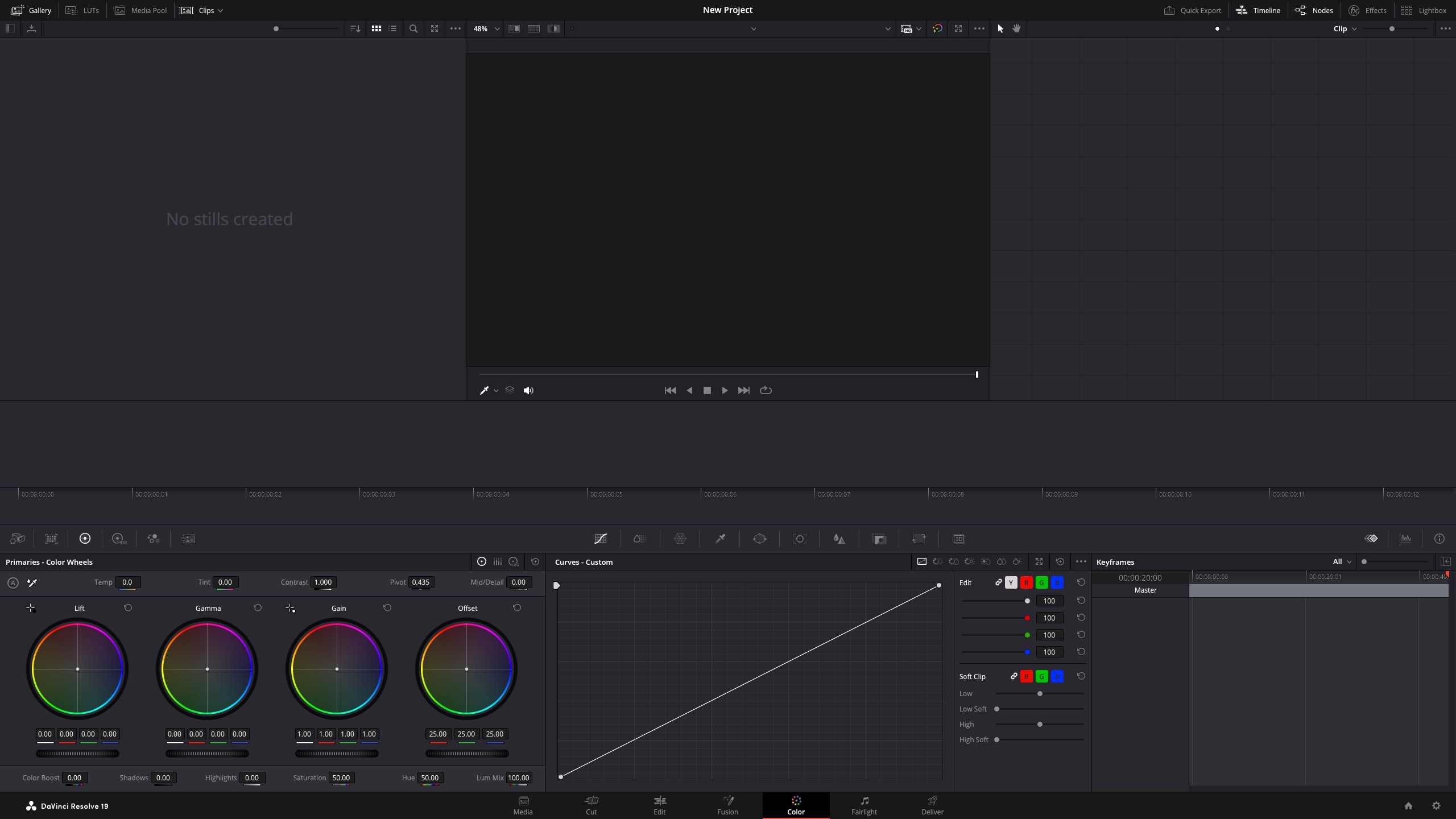
Task: Open the Power Windows palette
Action: click(760, 539)
